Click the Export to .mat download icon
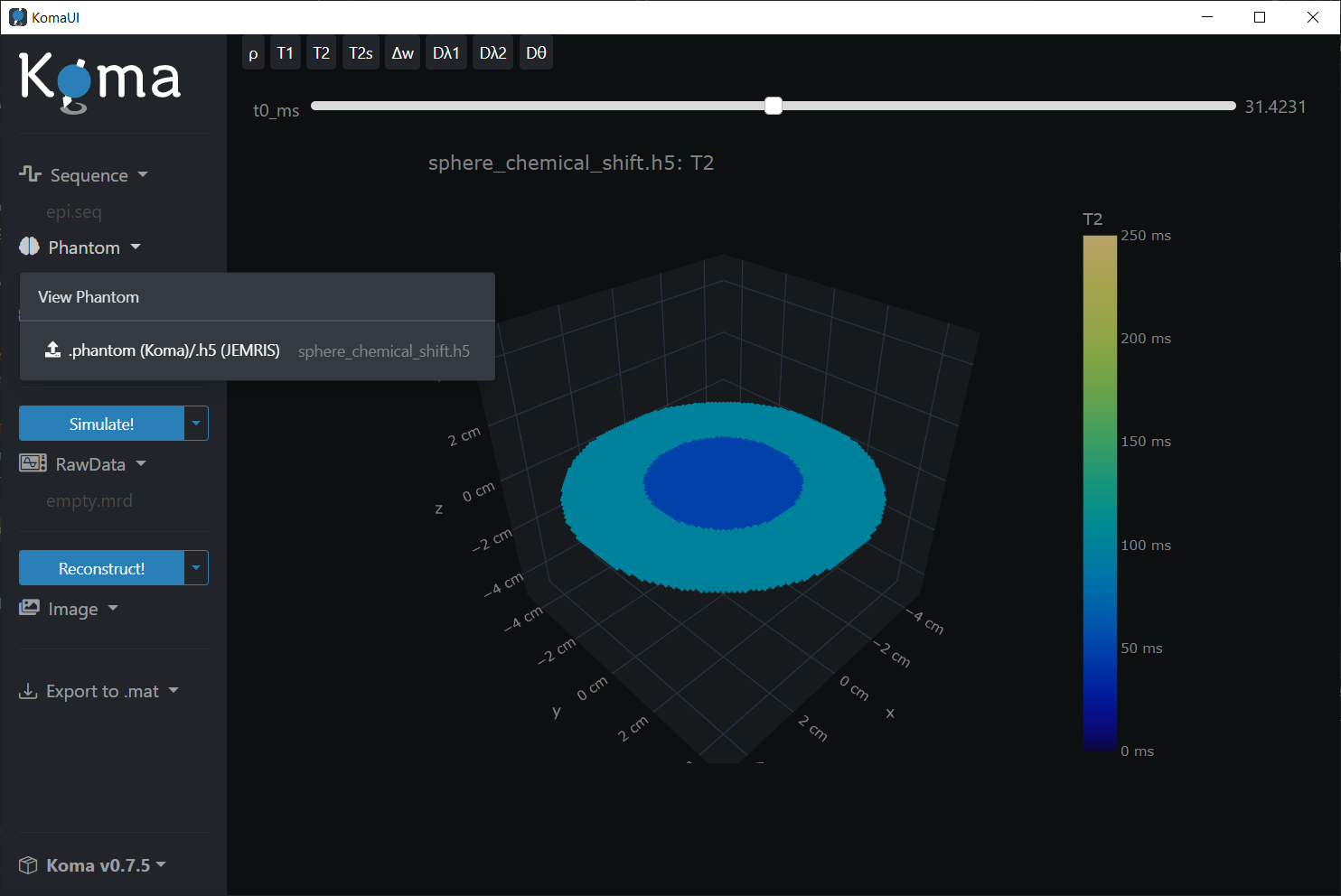 coord(29,691)
